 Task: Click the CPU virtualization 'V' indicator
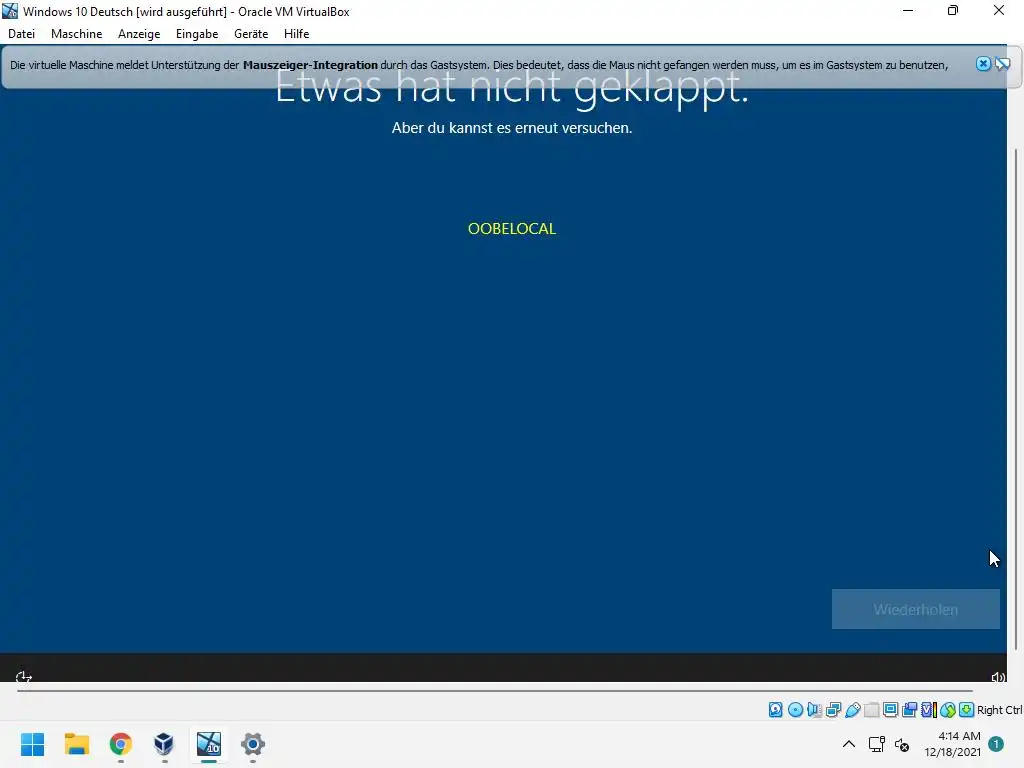tap(928, 710)
